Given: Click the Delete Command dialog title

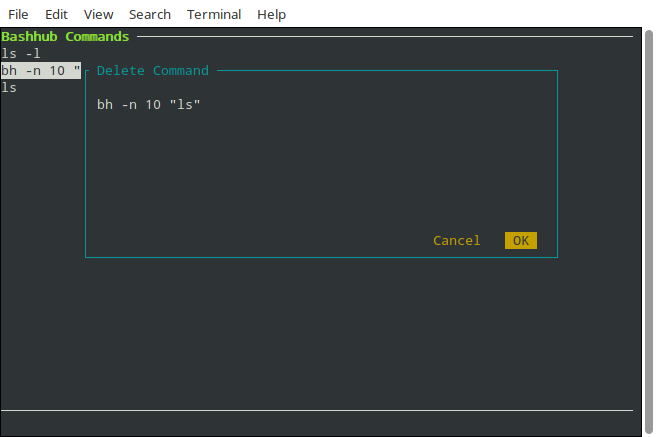Looking at the screenshot, I should (152, 71).
